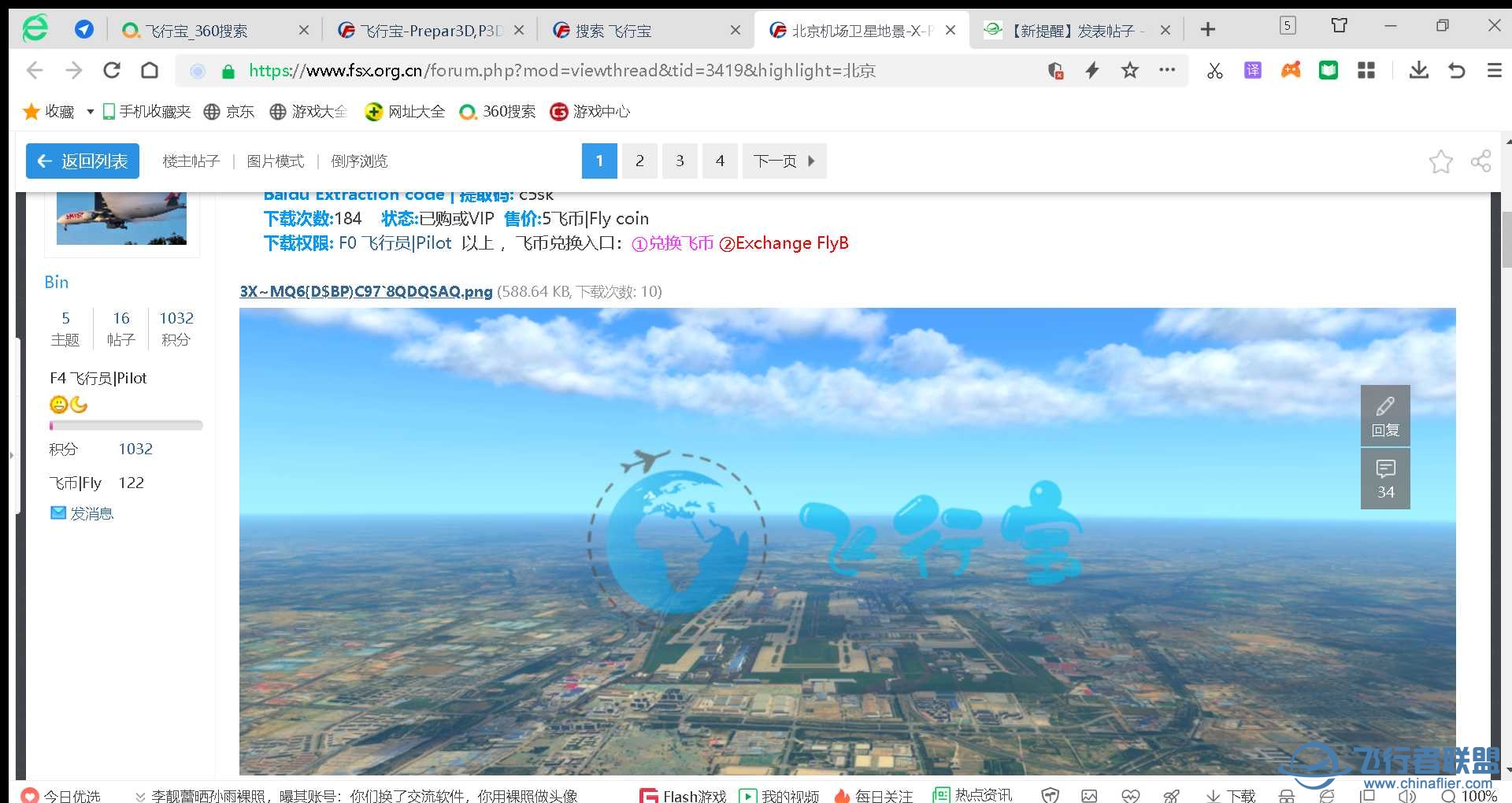The image size is (1512, 803).
Task: Open user Bin's profile
Action: coord(56,282)
